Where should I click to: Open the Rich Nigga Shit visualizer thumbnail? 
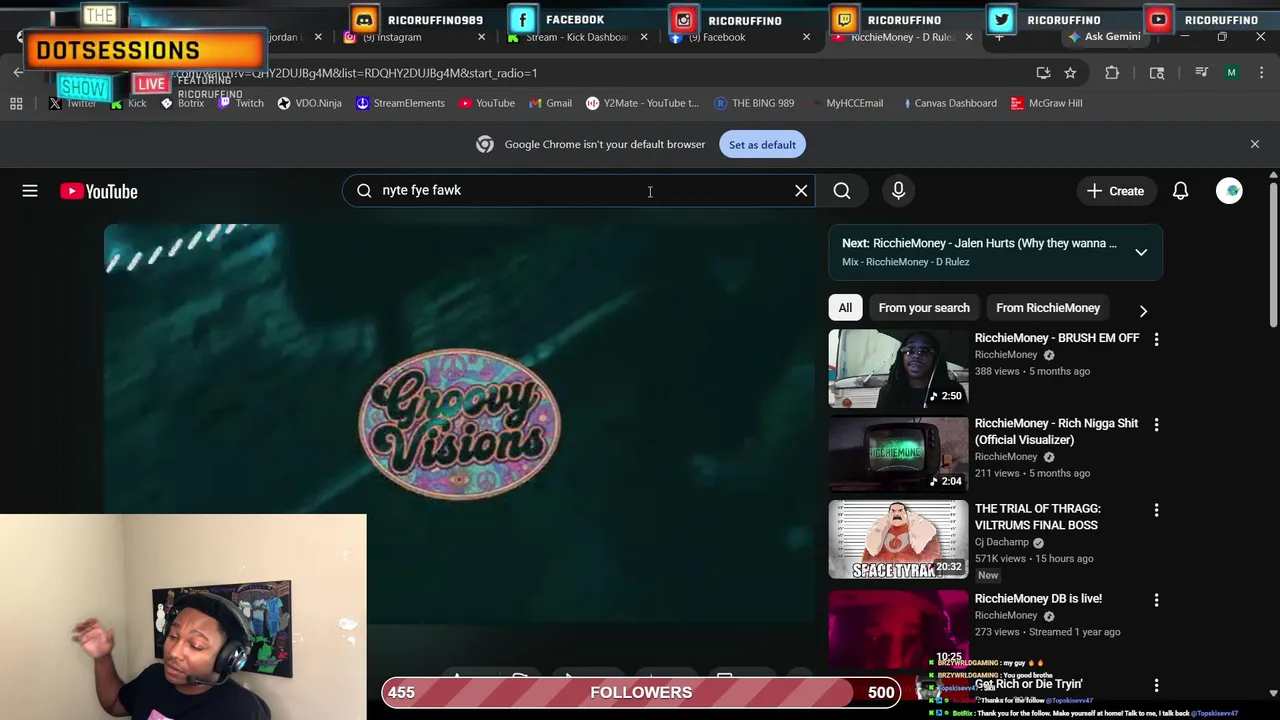(x=898, y=454)
